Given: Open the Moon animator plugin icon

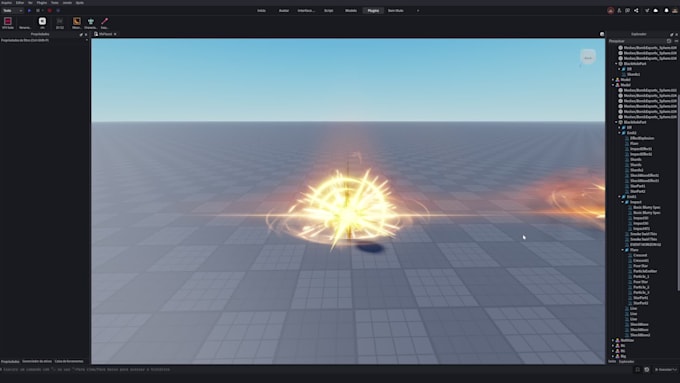Looking at the screenshot, I should click(77, 23).
